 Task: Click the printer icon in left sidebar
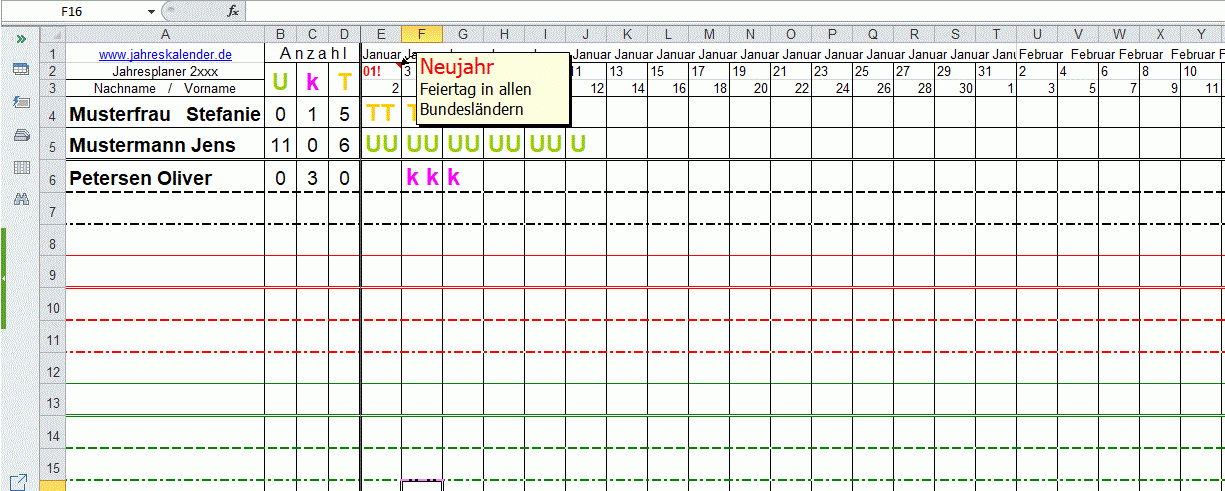coord(21,135)
